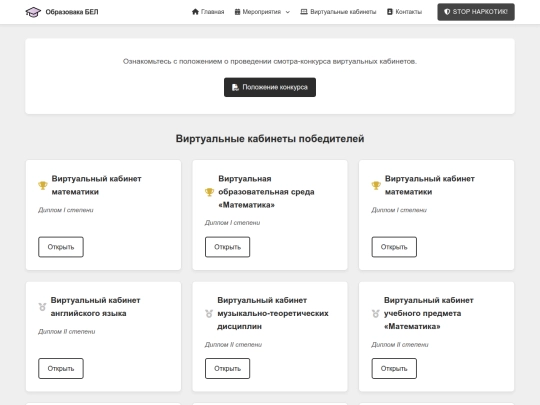Open the Виртуальная образовательная среда «Математика» cabinet

tap(227, 247)
